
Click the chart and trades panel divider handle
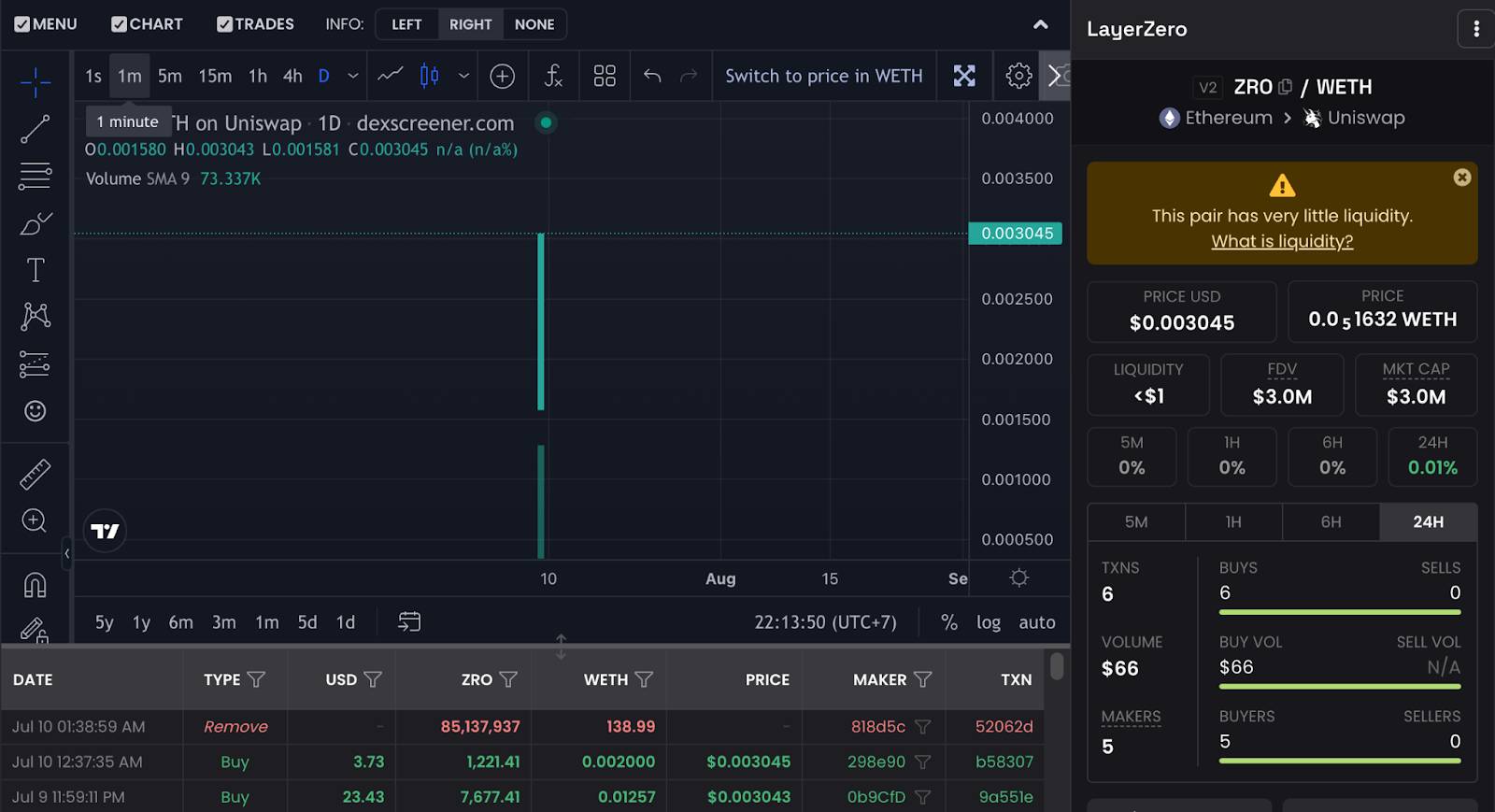point(561,647)
